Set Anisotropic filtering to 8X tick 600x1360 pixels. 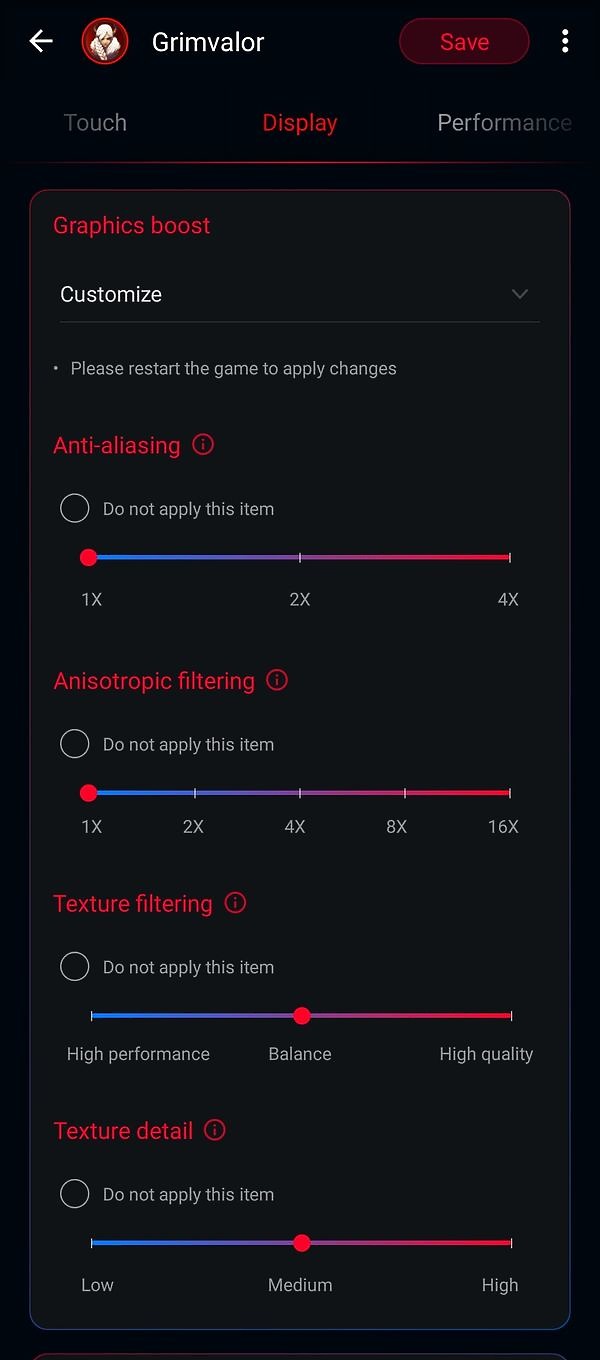tap(405, 793)
